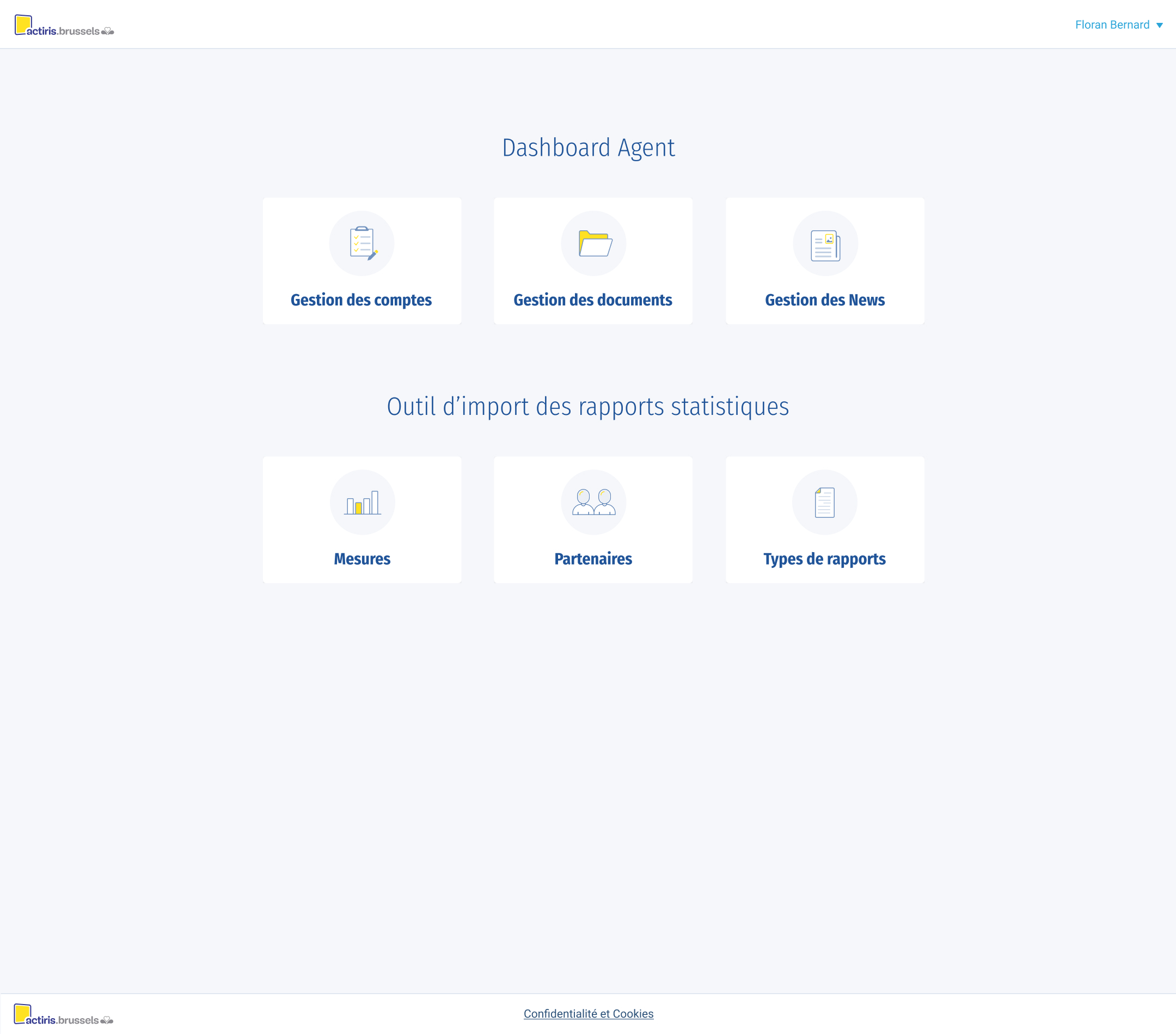This screenshot has width=1176, height=1034.
Task: Open the Types de rapports label link
Action: [x=825, y=559]
